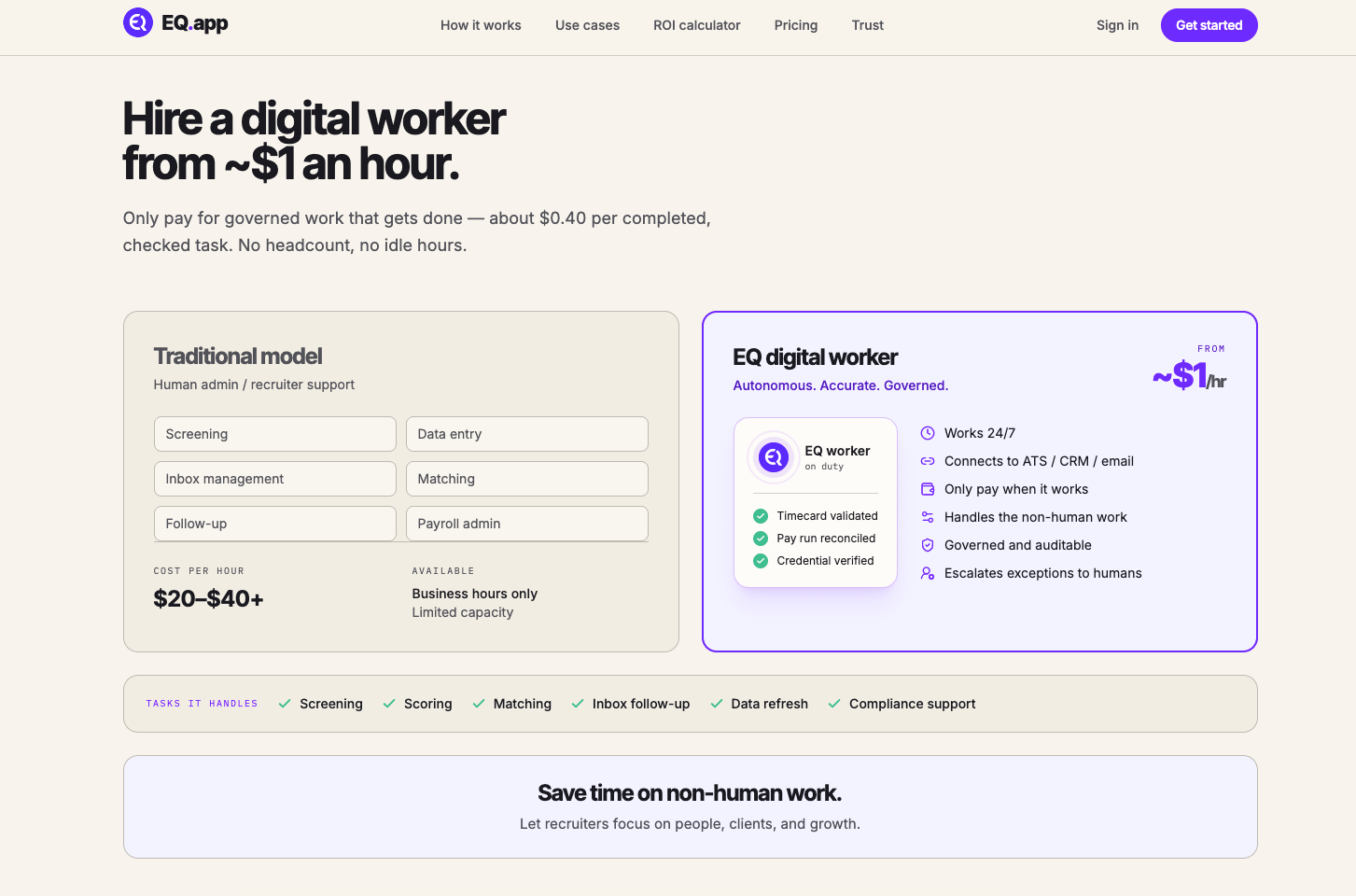Click the checkmark beside Screening in tasks bar

[285, 704]
